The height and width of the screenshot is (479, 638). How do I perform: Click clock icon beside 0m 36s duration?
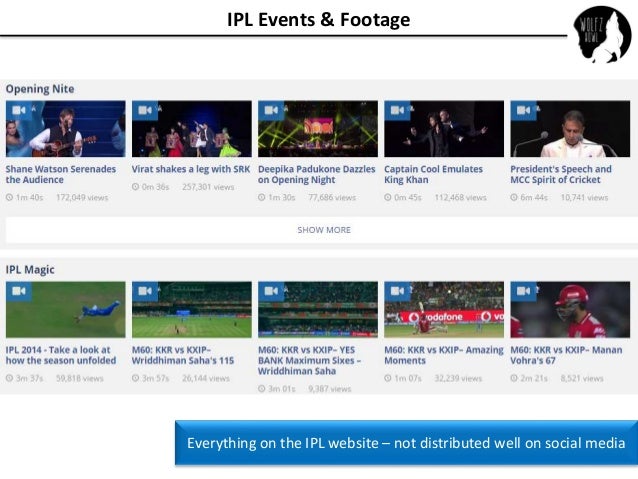click(135, 187)
